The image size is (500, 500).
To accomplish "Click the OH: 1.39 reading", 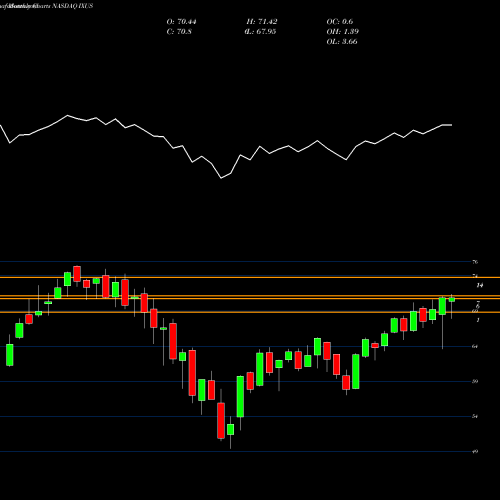I will click(343, 32).
